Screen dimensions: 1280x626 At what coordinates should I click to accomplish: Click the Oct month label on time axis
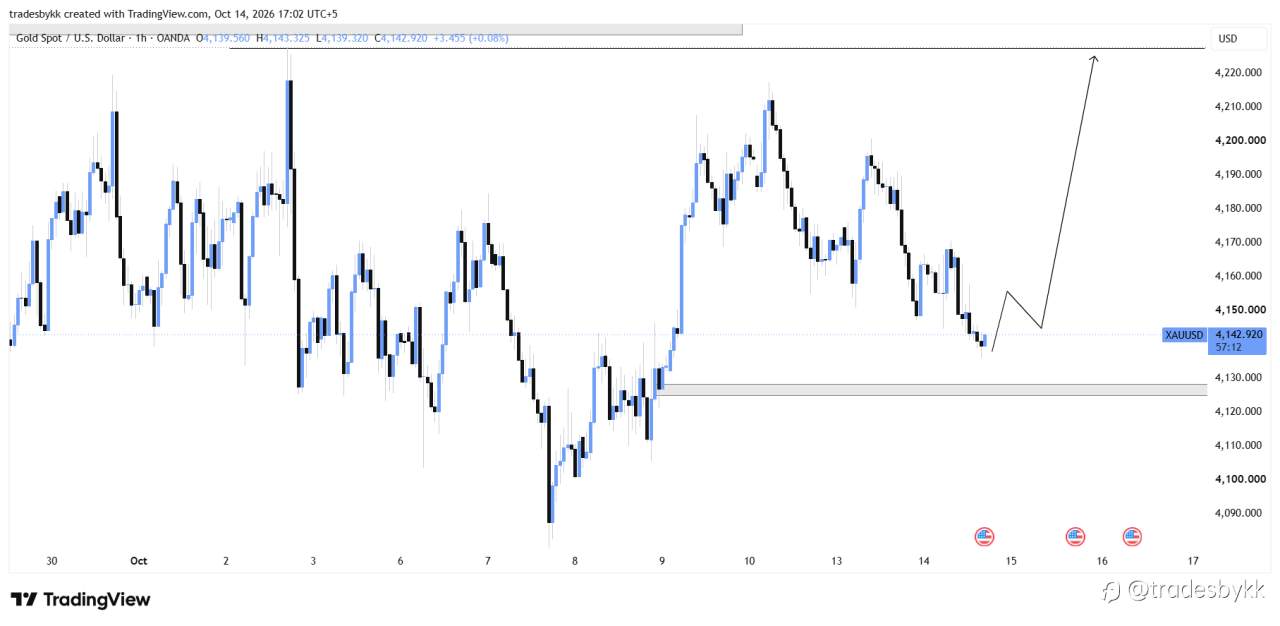point(139,562)
